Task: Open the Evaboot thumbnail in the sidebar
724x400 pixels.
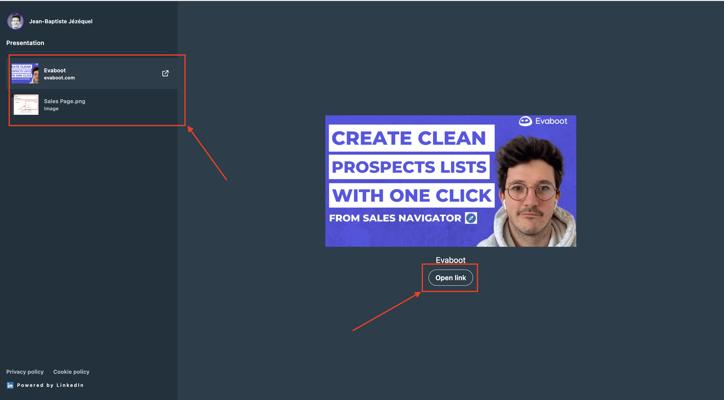Action: click(x=25, y=73)
